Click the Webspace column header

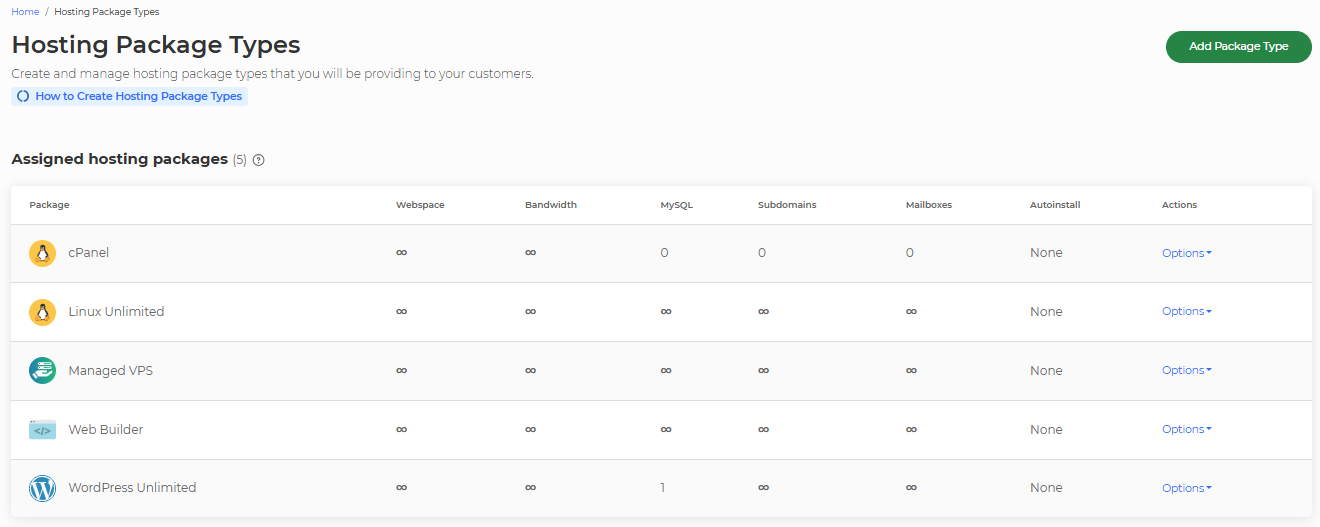[x=420, y=205]
